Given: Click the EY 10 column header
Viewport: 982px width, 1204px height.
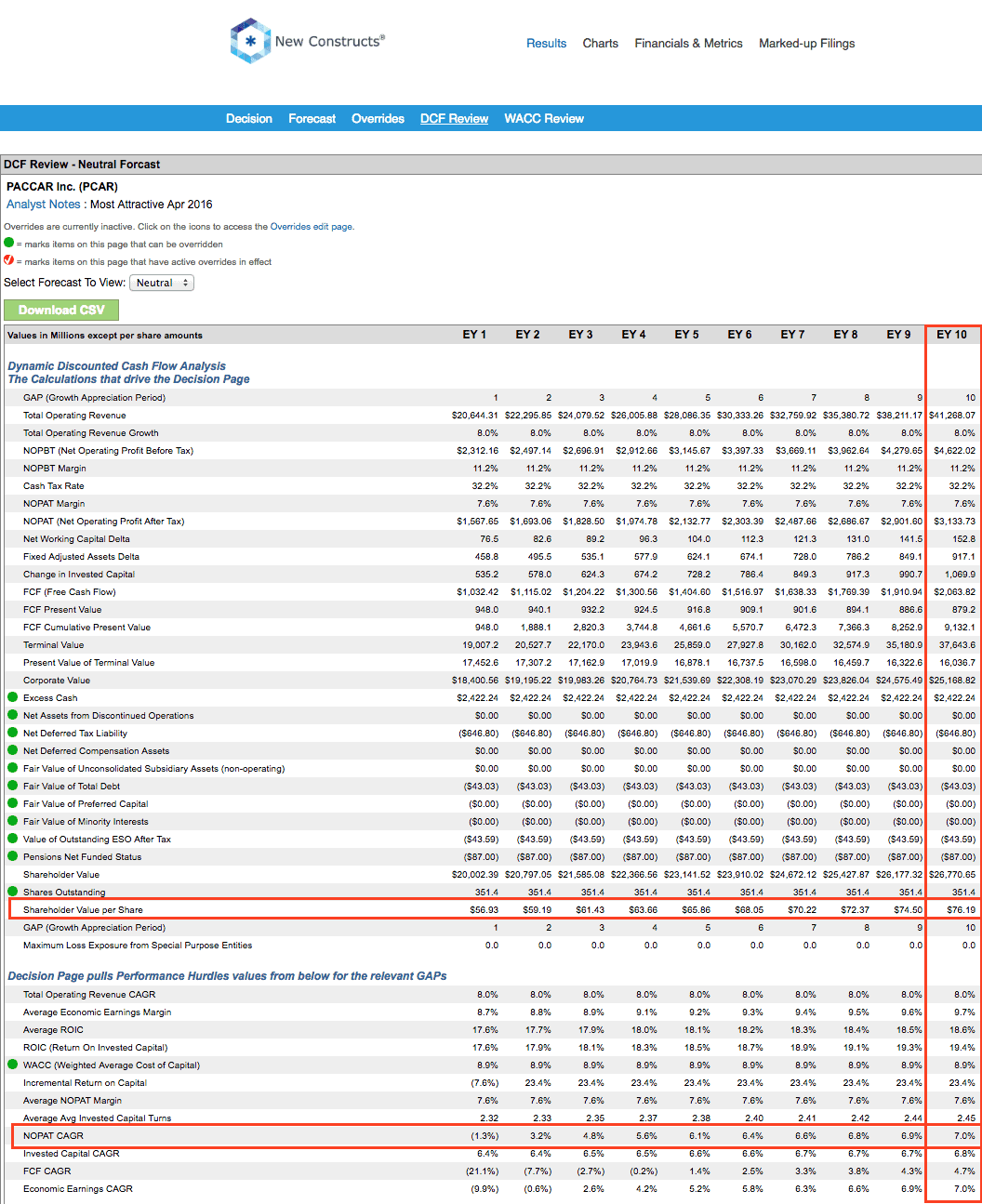Looking at the screenshot, I should 951,335.
